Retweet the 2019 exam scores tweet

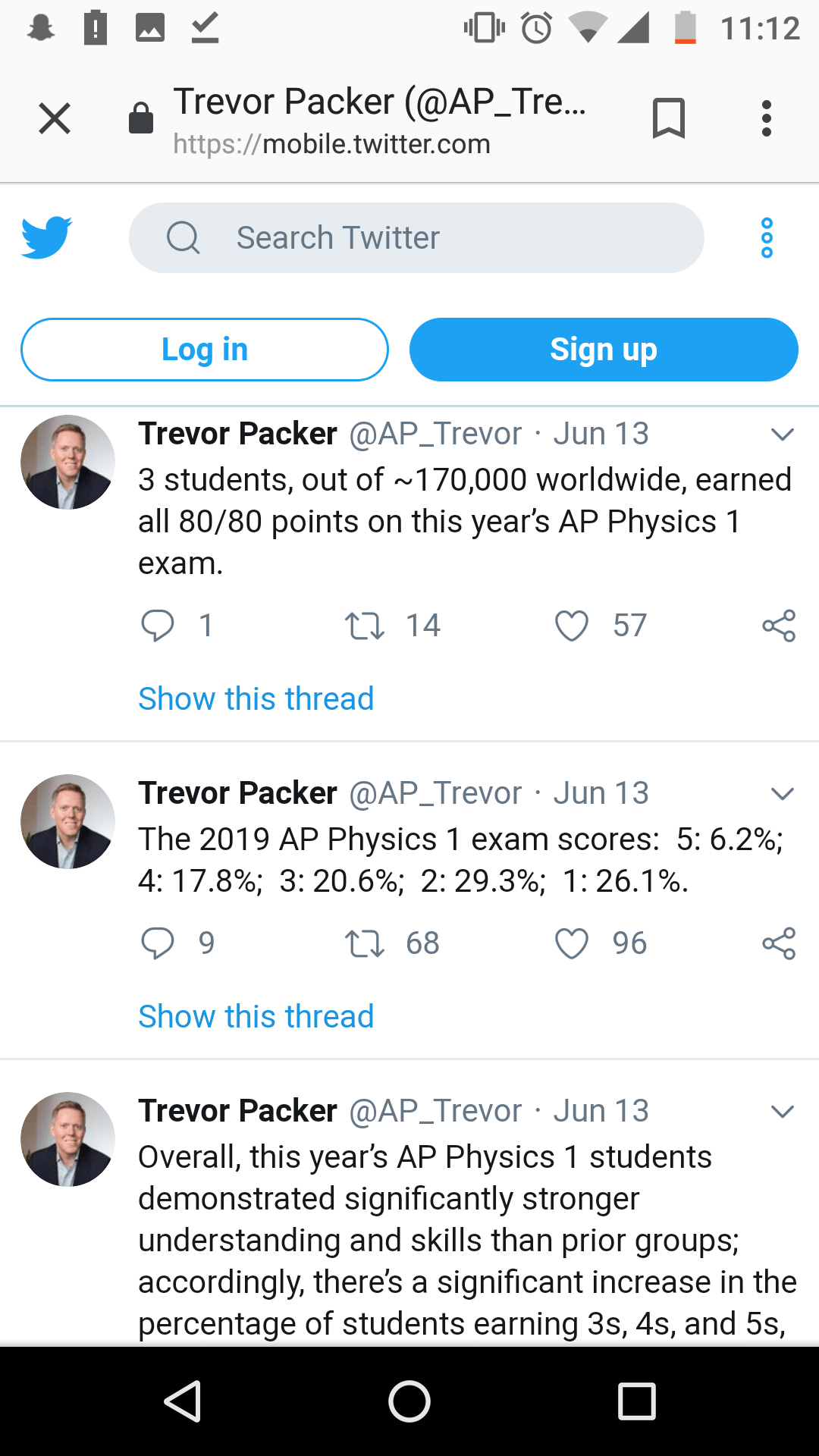point(365,943)
